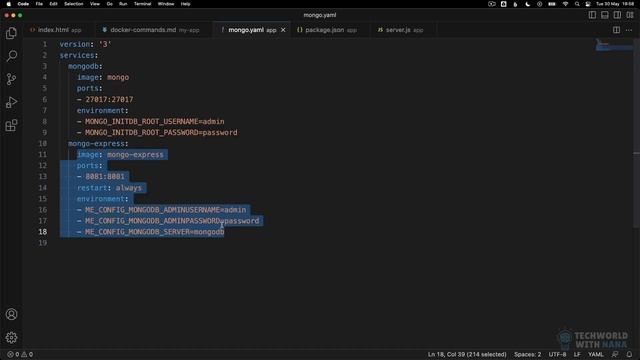Image resolution: width=640 pixels, height=360 pixels.
Task: Open the Customize Layout icon
Action: (x=630, y=15)
